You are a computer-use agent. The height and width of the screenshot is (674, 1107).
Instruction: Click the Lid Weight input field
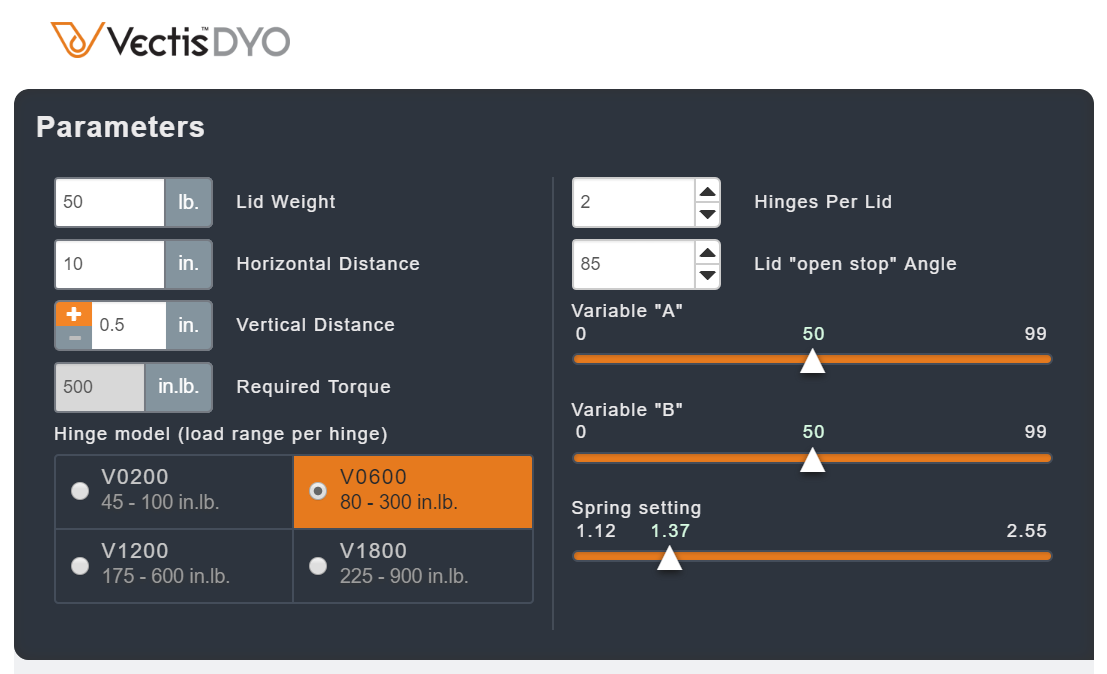click(x=110, y=202)
